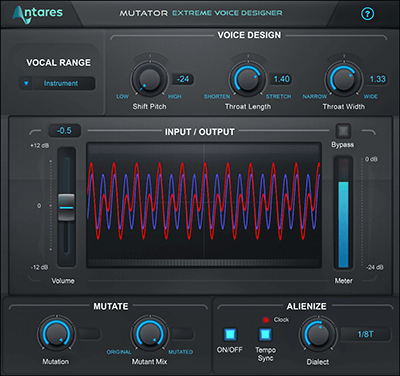Click the ORIGINAL label near Mutant Mix
The width and height of the screenshot is (400, 376).
coord(119,352)
